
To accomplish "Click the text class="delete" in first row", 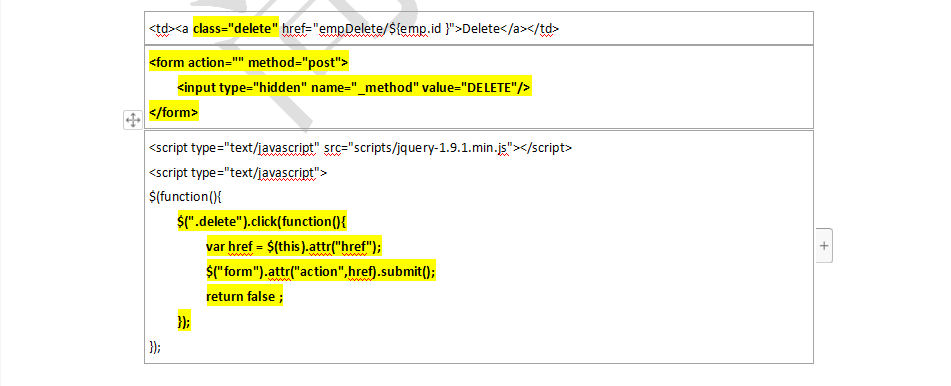I will [236, 28].
